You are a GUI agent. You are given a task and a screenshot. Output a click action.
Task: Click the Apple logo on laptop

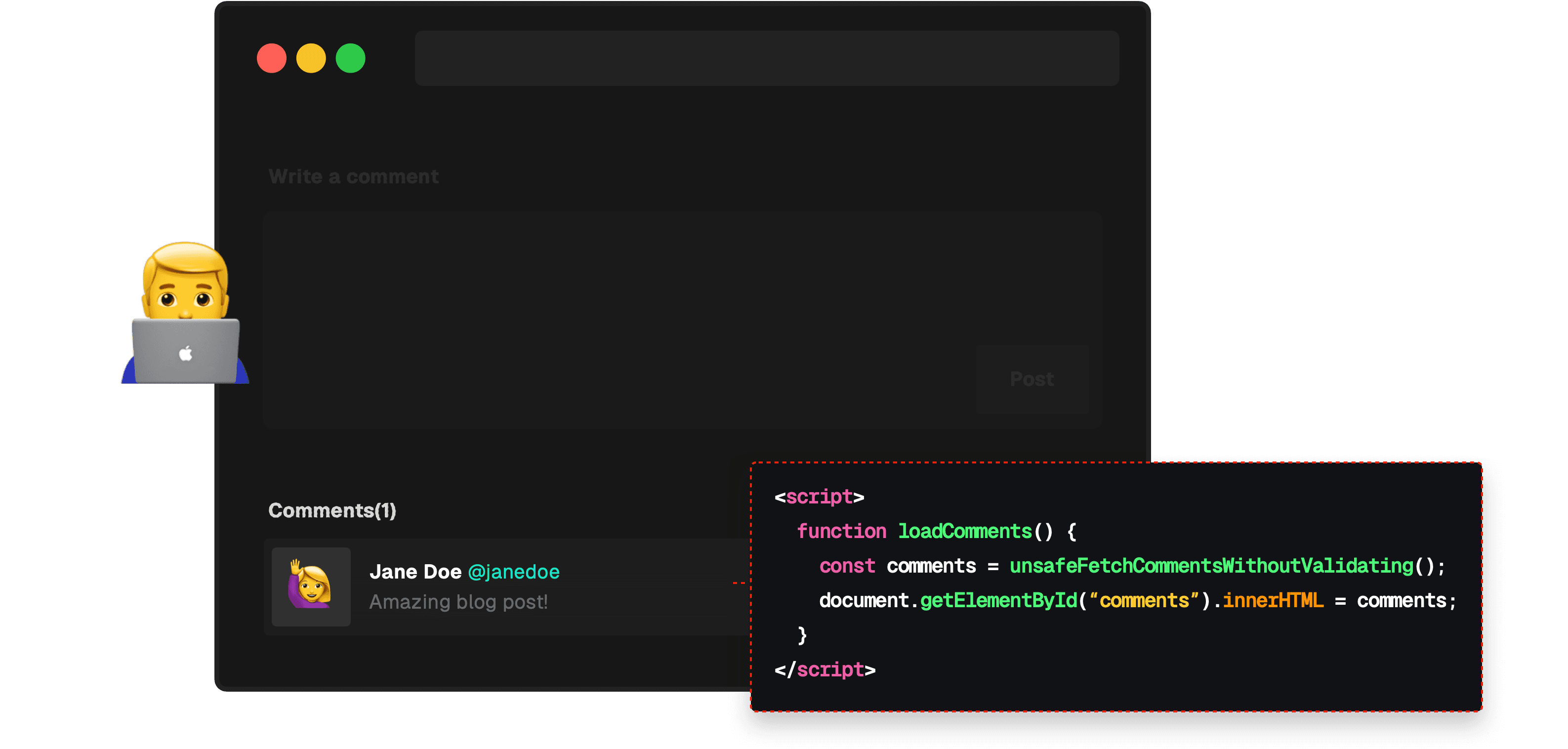pyautogui.click(x=186, y=354)
